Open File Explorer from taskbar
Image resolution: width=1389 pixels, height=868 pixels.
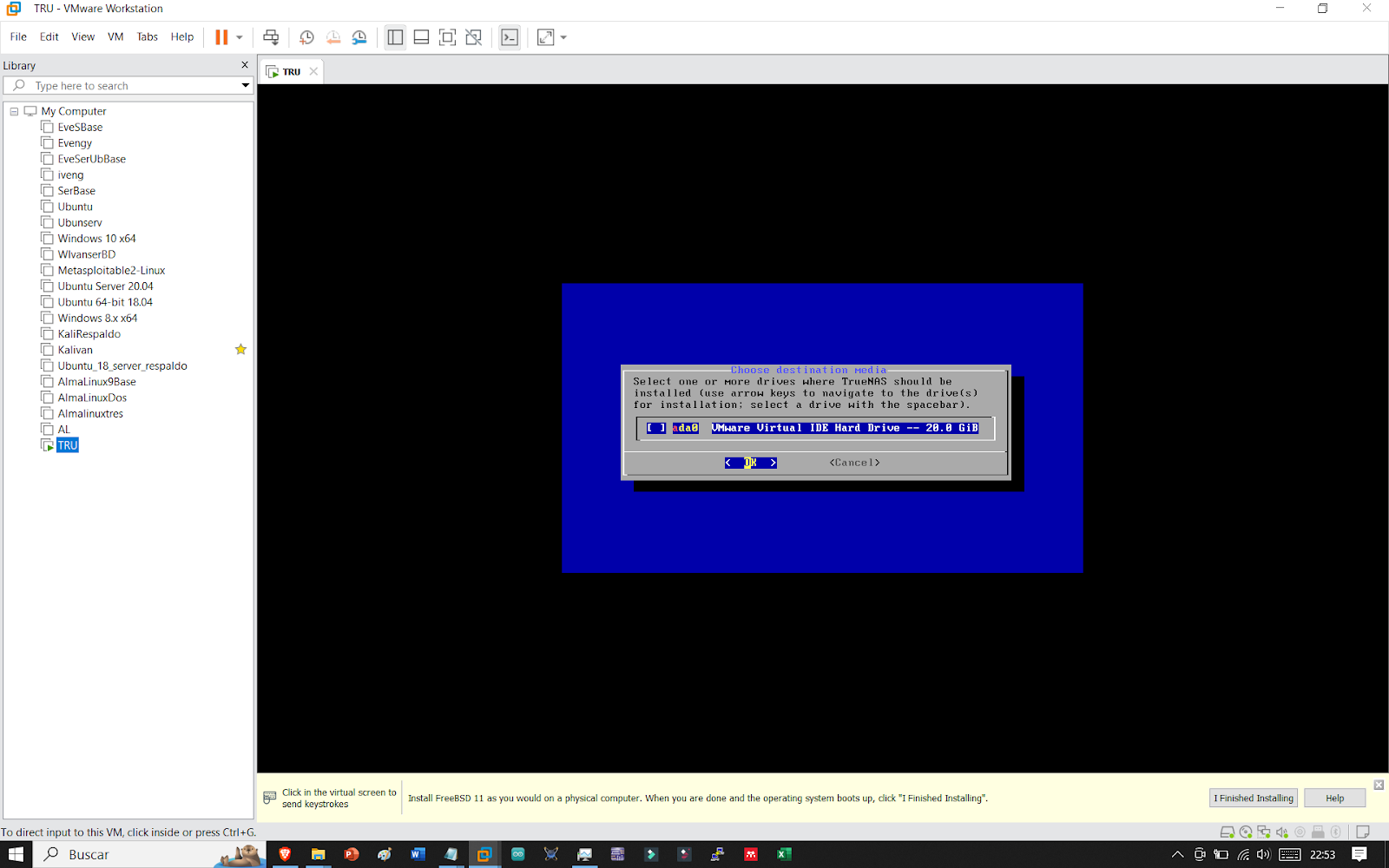pos(318,854)
